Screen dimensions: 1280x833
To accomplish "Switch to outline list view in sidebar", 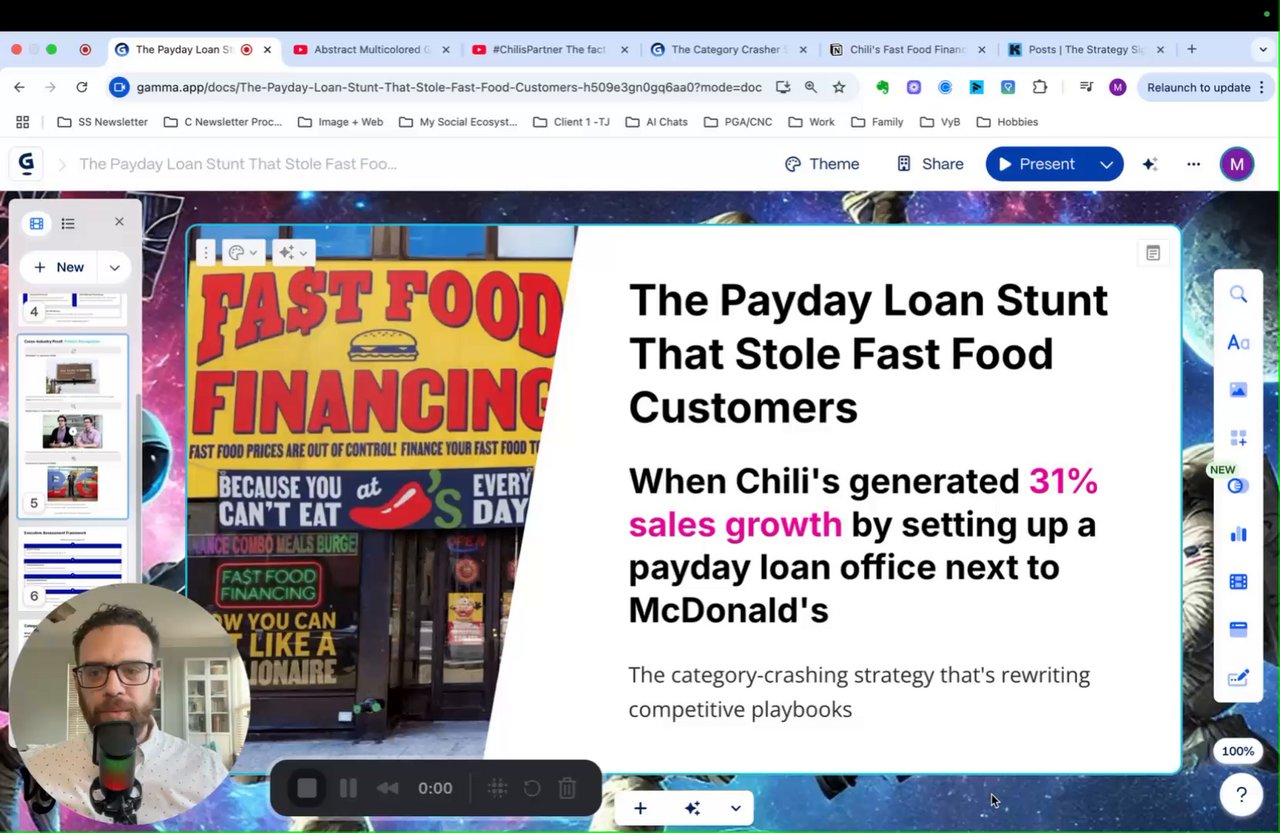I will 68,223.
